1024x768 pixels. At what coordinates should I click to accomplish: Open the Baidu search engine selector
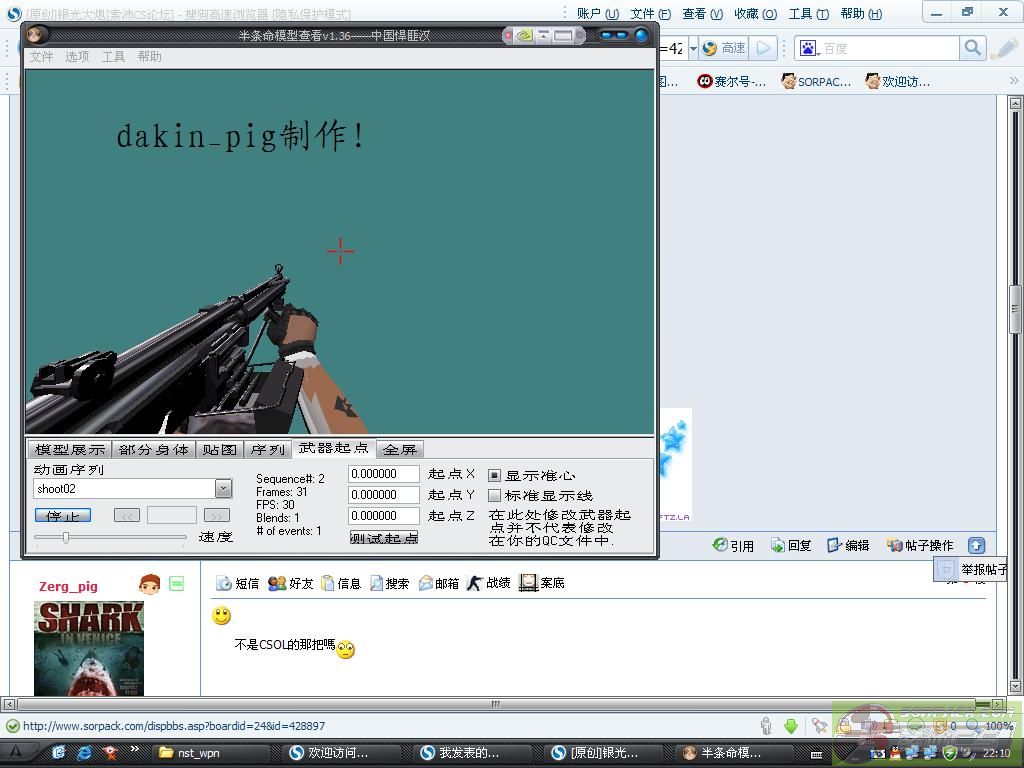point(809,48)
